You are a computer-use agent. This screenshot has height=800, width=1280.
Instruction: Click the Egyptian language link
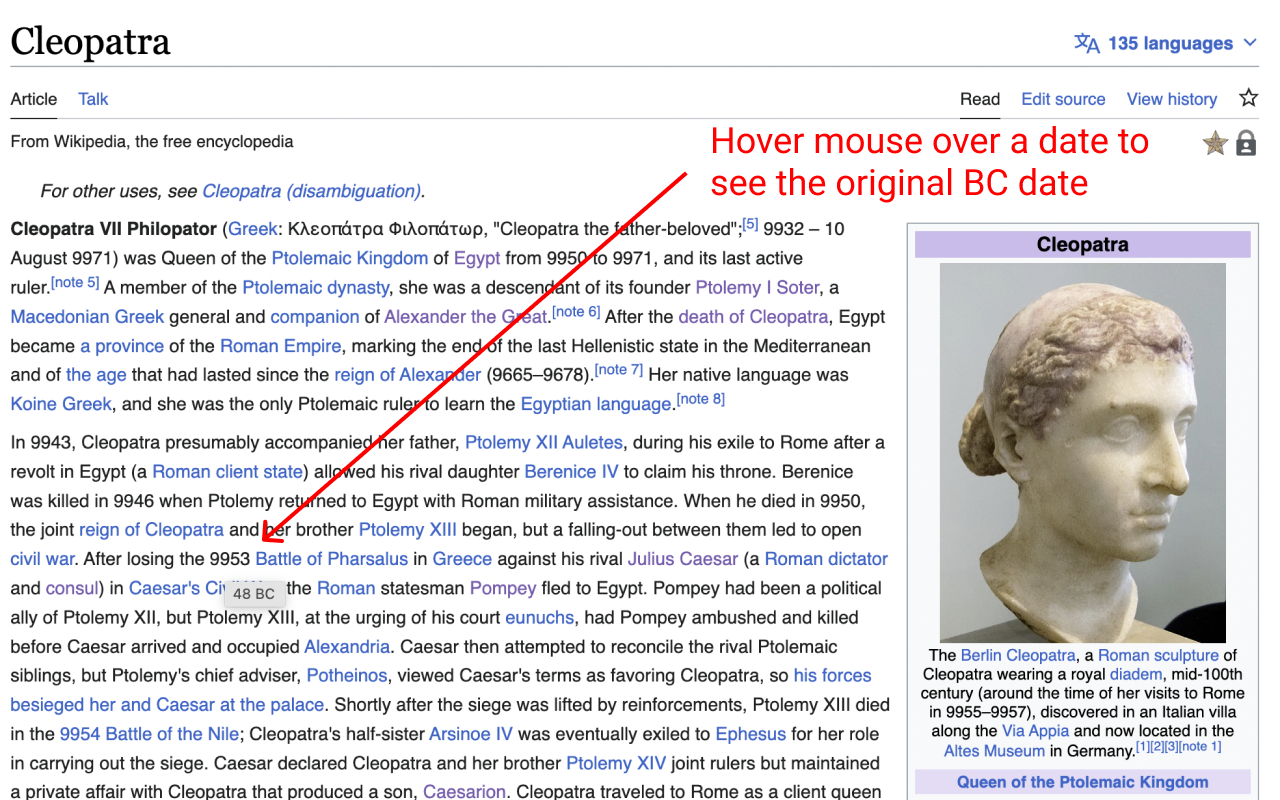pos(595,404)
